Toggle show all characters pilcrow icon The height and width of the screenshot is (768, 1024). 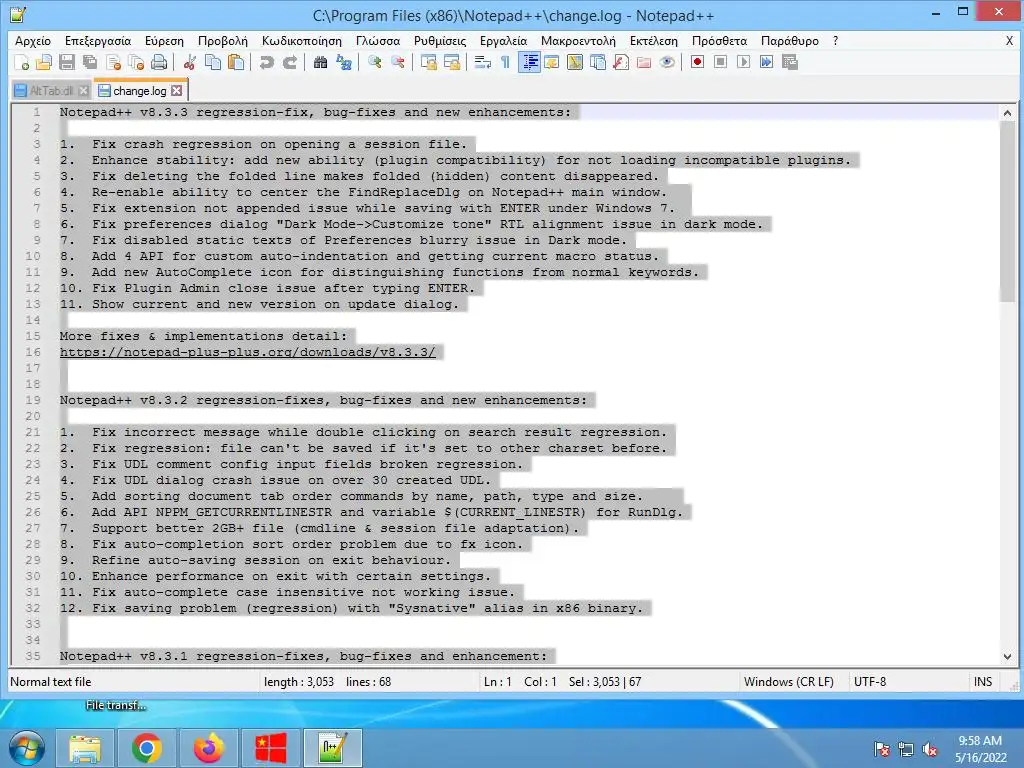tap(505, 62)
